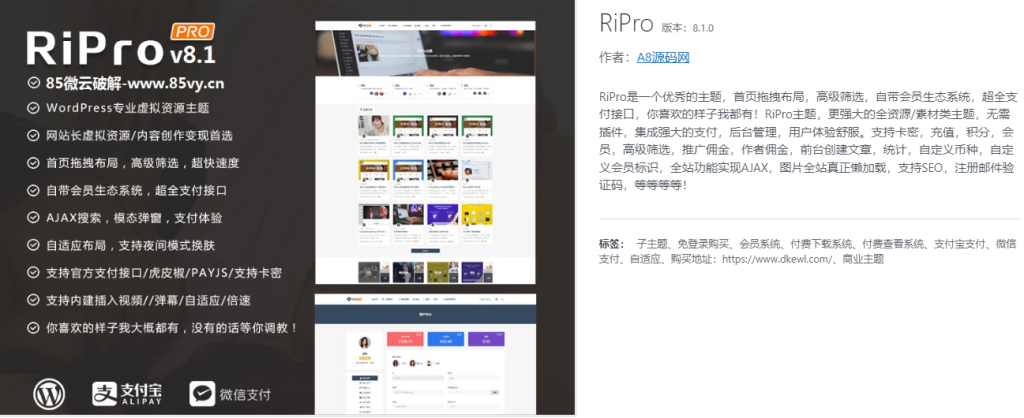Click the checkmark beside 网站长虚拟资源/内容创作变现首选

pyautogui.click(x=33, y=136)
